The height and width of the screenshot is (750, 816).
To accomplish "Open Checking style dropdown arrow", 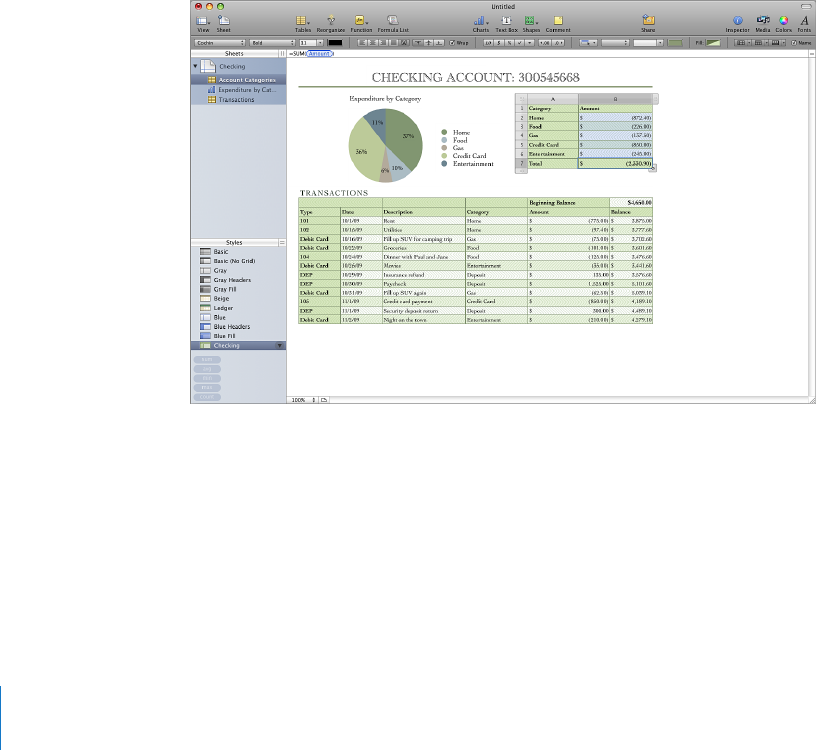I will [x=279, y=346].
